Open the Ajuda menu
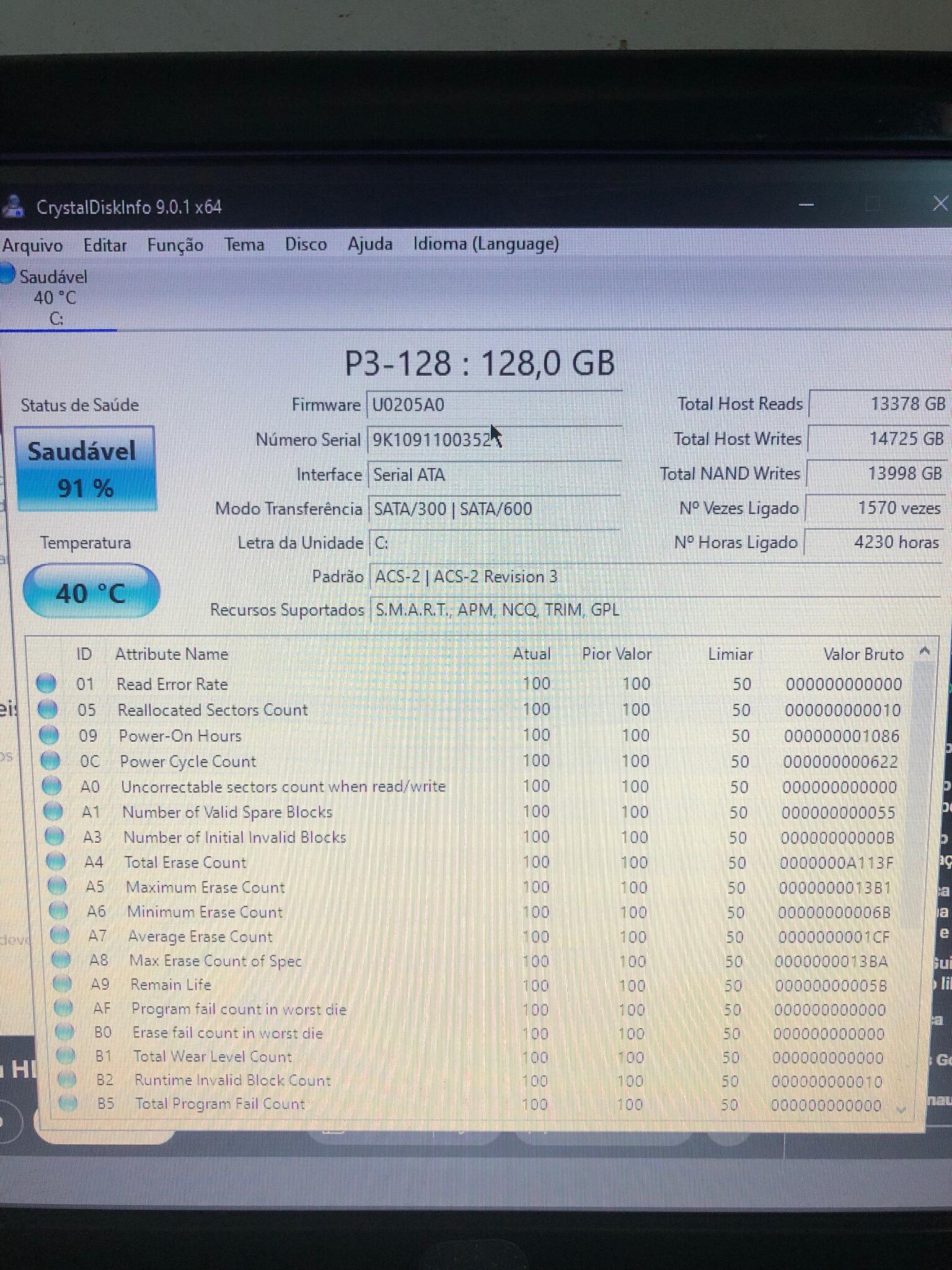 tap(370, 244)
